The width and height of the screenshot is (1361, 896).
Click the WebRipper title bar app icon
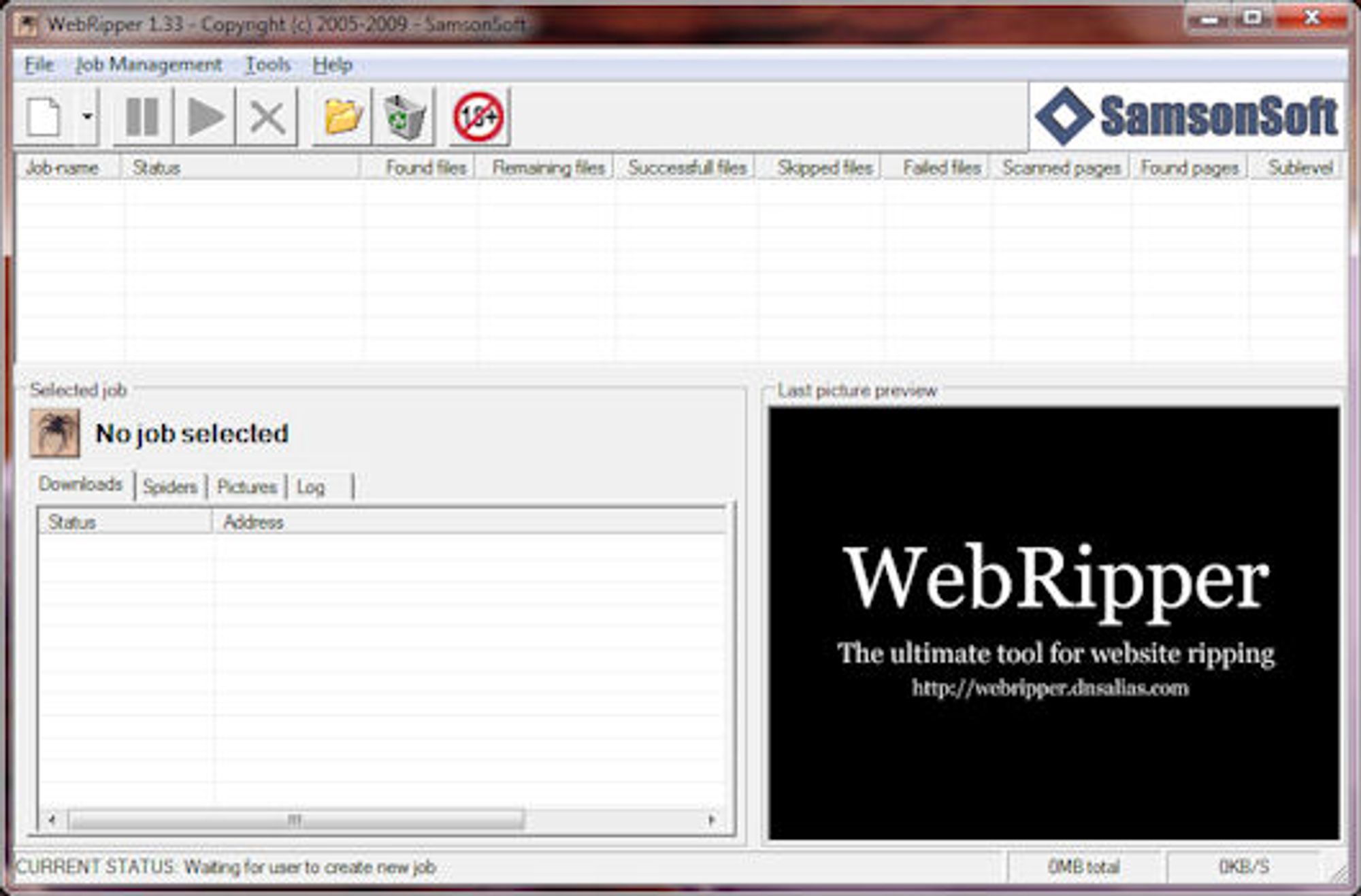(x=27, y=24)
